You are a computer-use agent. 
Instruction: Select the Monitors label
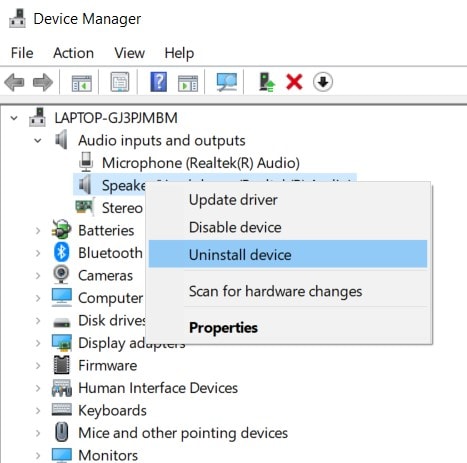click(108, 455)
